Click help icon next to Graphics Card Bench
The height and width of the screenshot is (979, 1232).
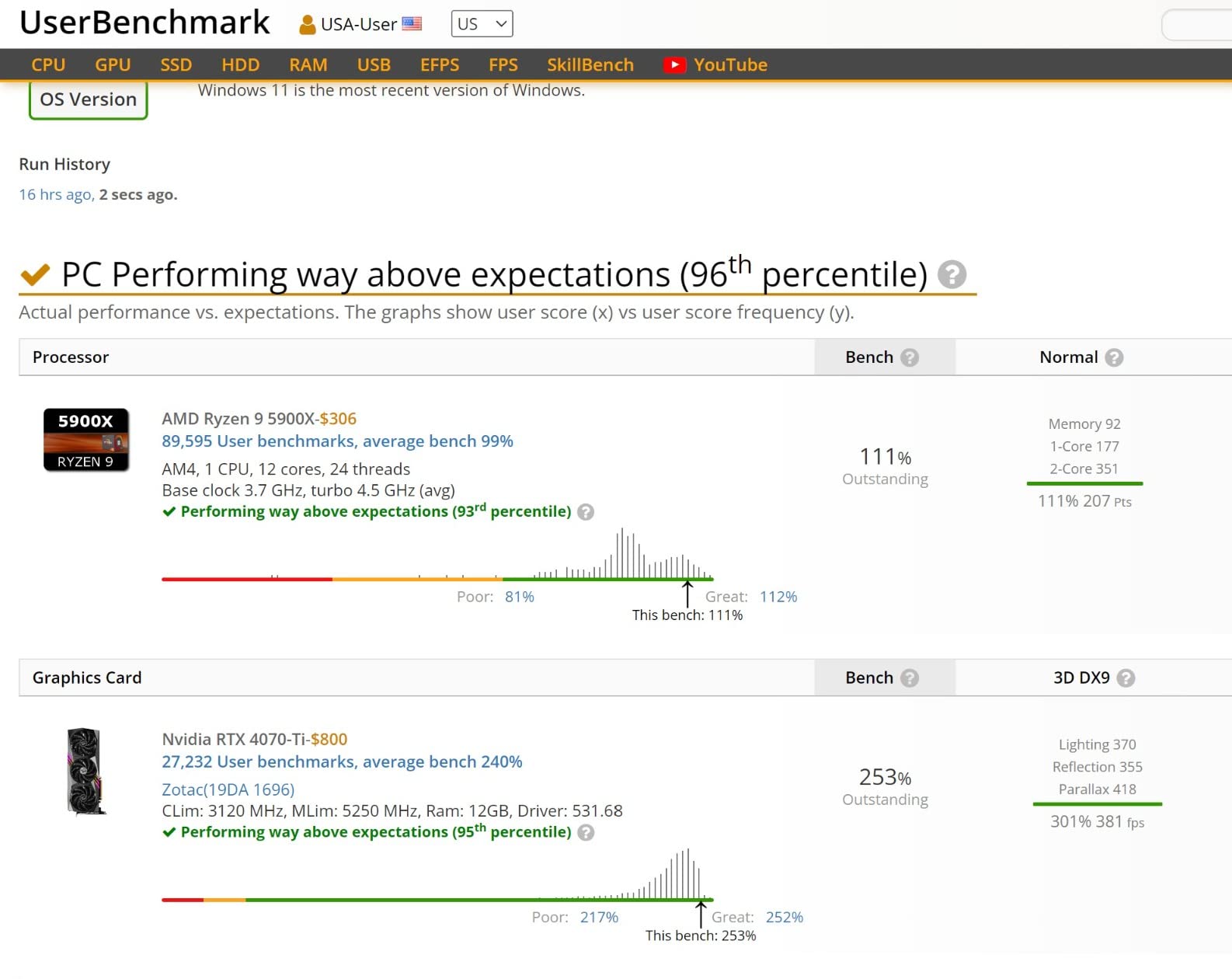[910, 678]
